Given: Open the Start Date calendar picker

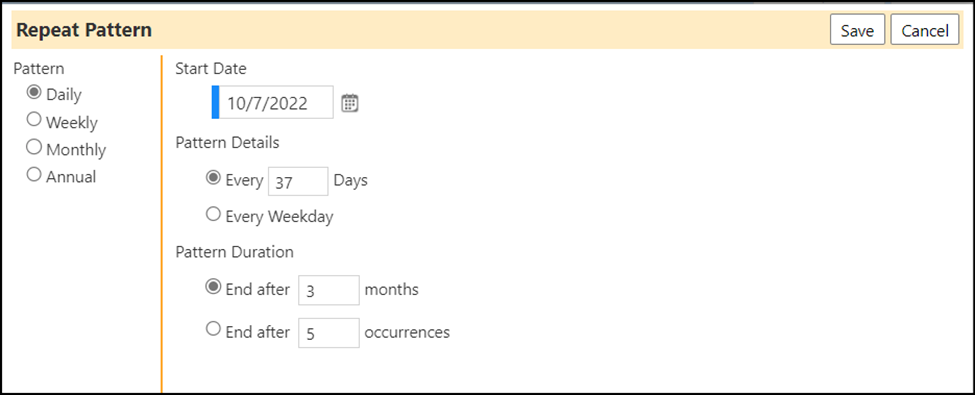Looking at the screenshot, I should coord(350,103).
